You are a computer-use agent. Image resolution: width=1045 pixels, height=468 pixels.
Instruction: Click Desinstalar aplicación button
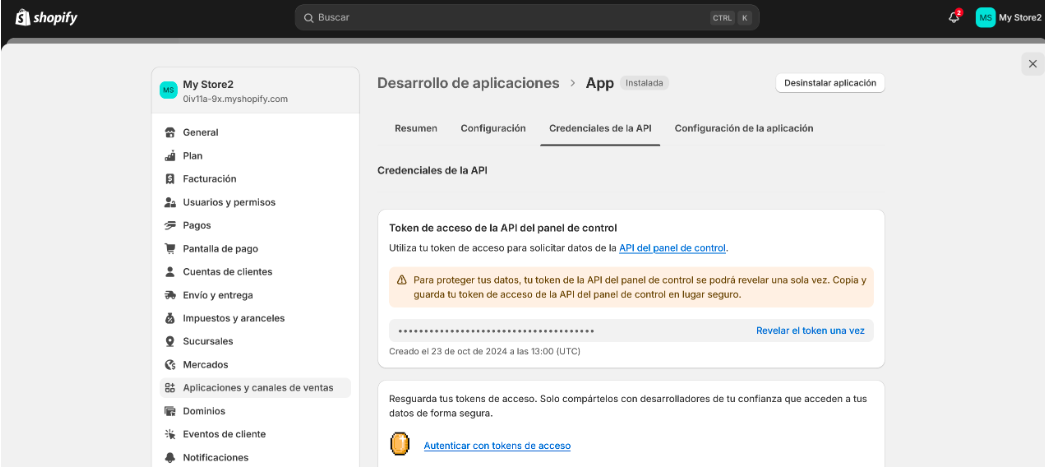pos(830,83)
